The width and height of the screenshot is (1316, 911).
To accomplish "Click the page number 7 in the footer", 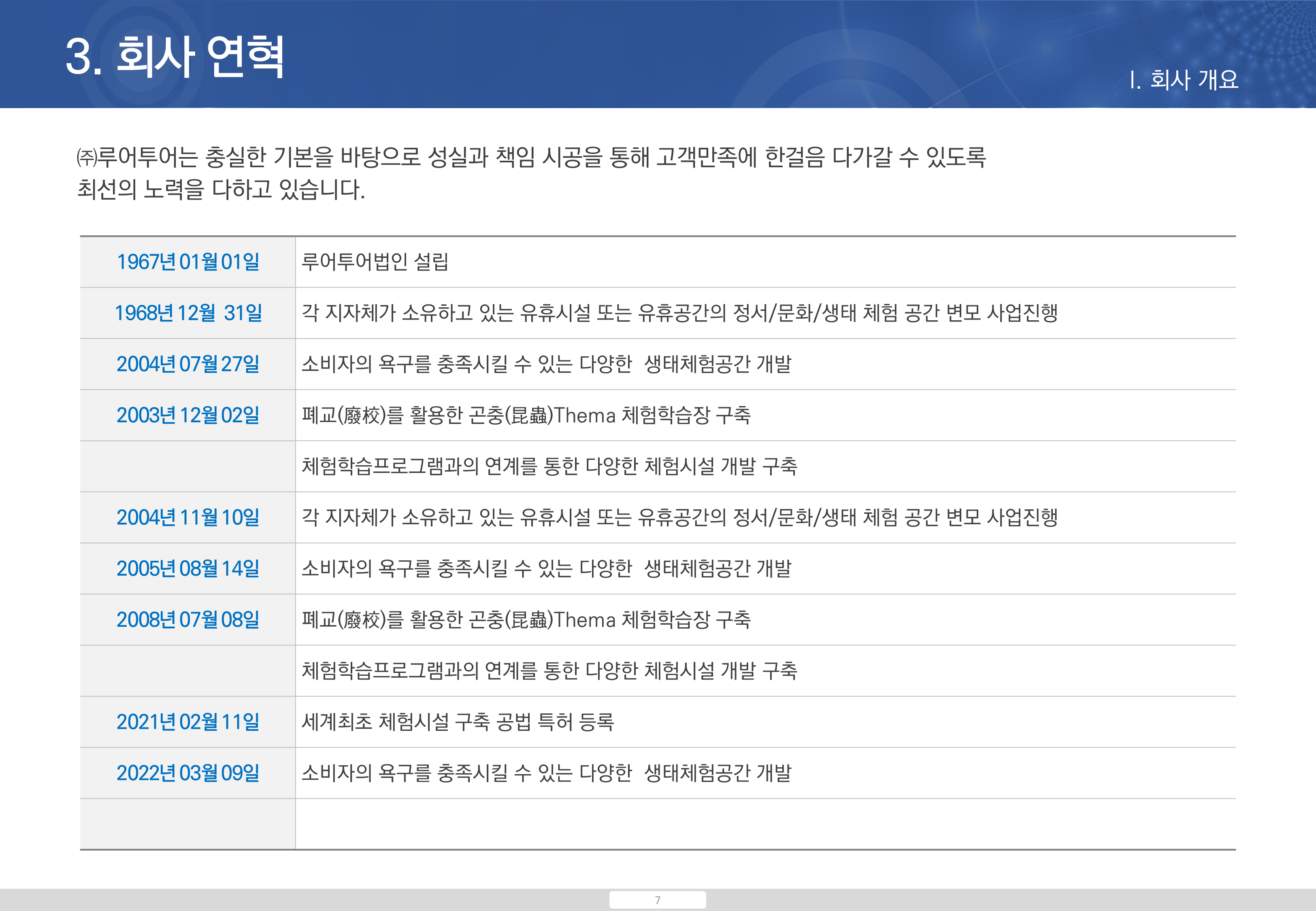I will 658,900.
